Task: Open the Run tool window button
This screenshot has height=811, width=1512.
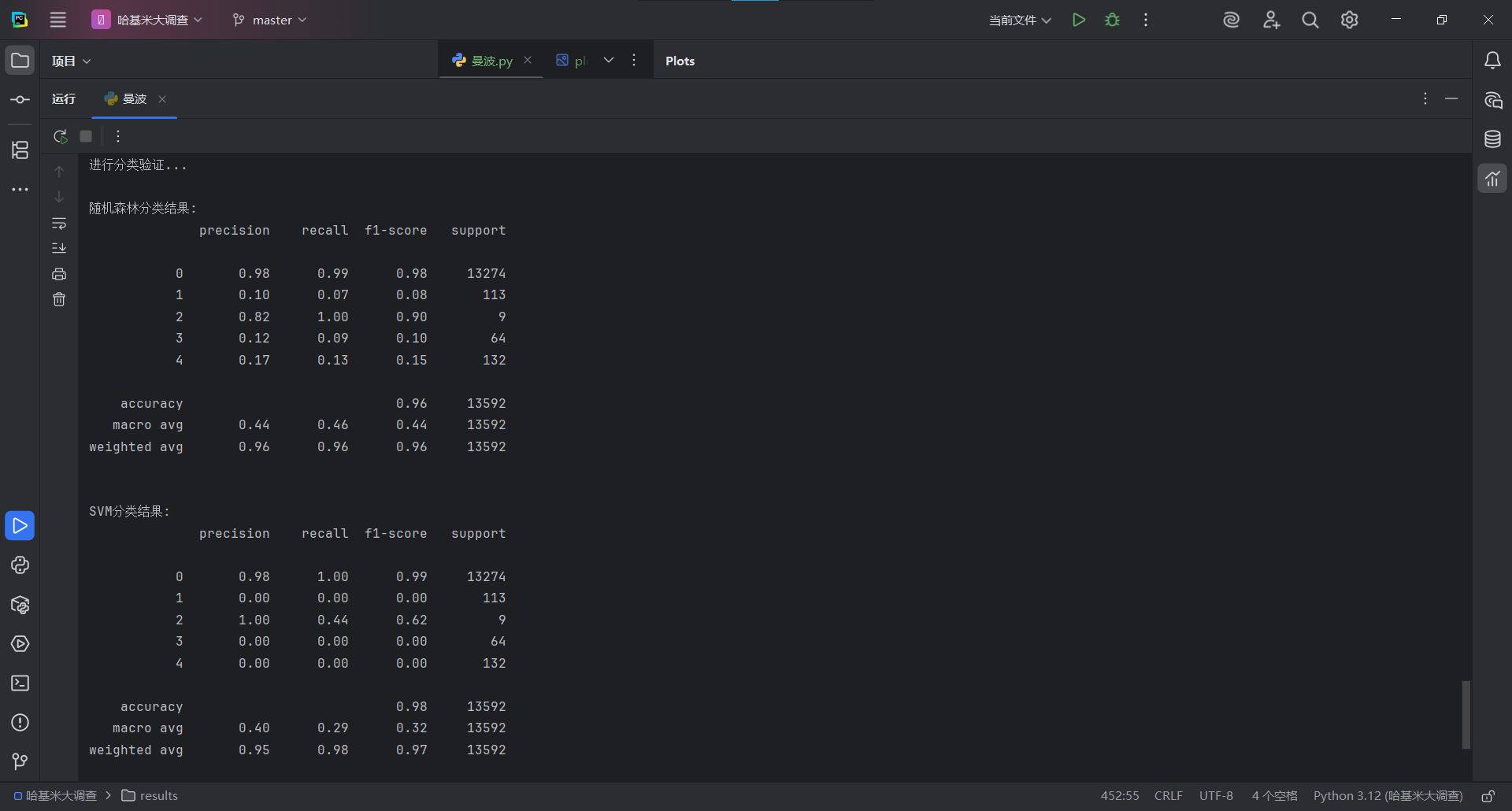Action: [20, 526]
